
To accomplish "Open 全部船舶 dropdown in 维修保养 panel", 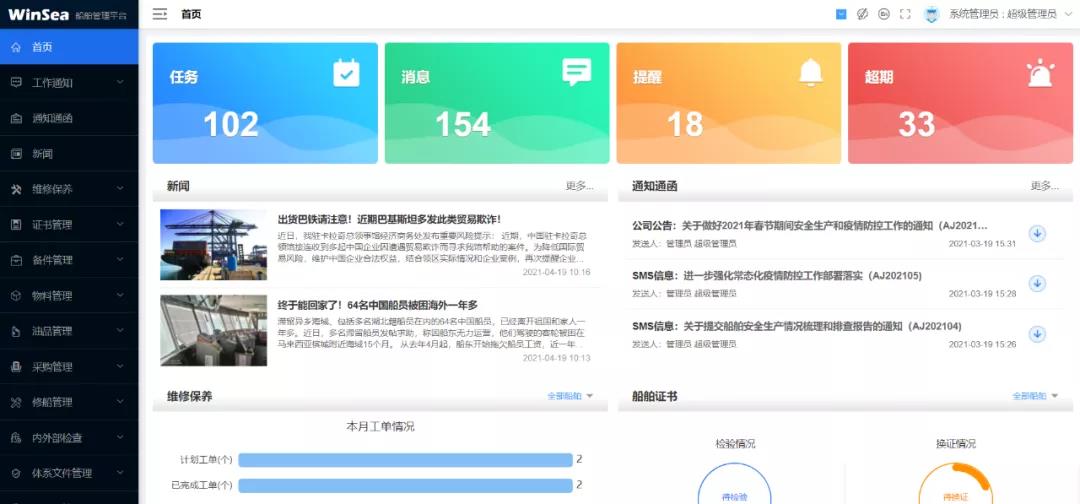I will point(570,396).
